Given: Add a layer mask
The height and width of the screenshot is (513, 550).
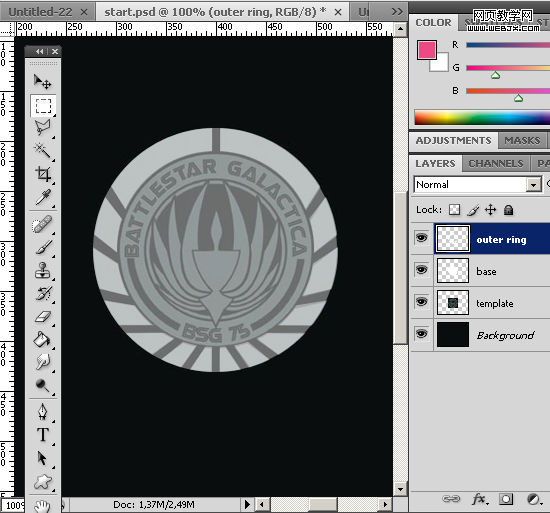Looking at the screenshot, I should click(x=506, y=499).
